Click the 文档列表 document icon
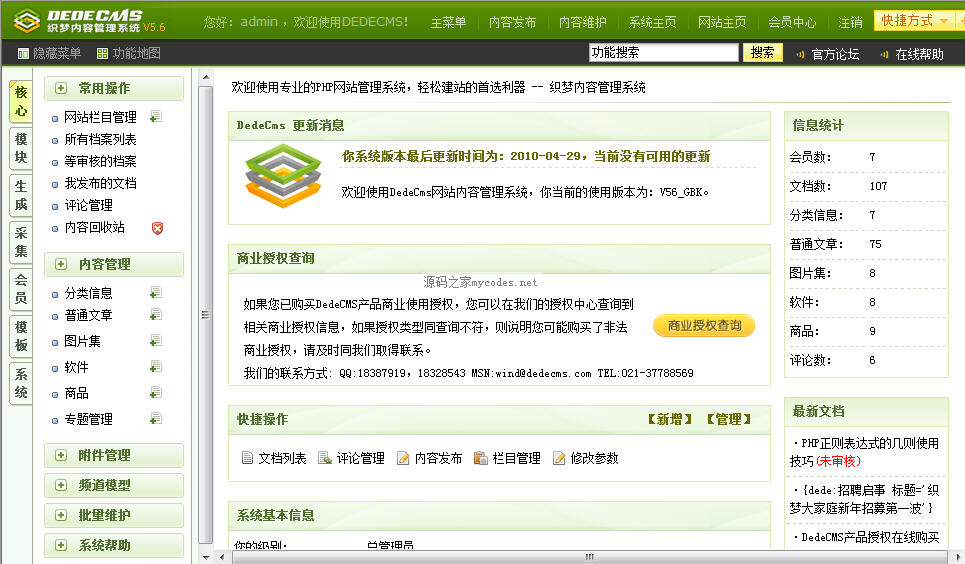 coord(247,457)
